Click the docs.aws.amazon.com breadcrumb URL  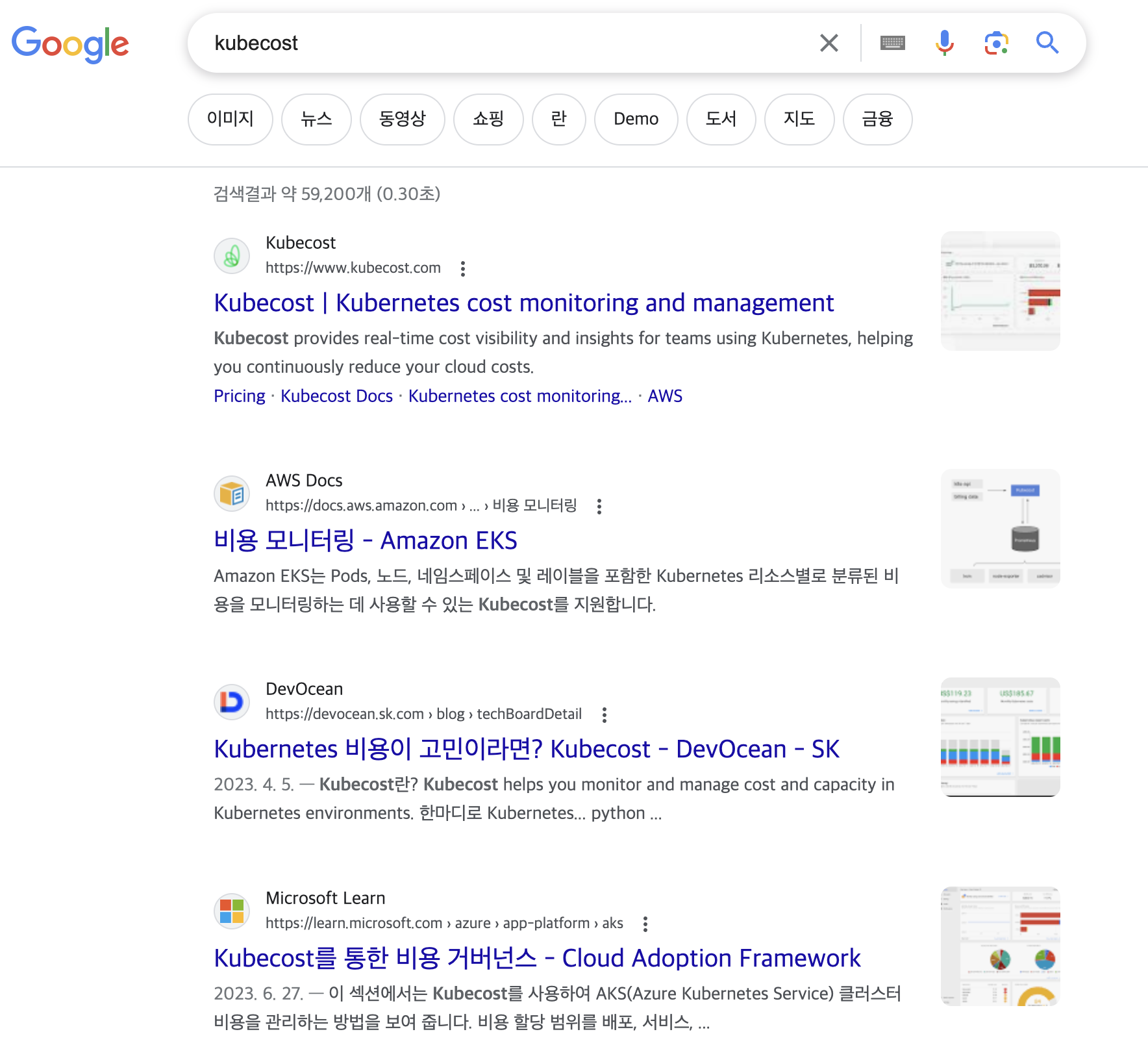click(421, 506)
